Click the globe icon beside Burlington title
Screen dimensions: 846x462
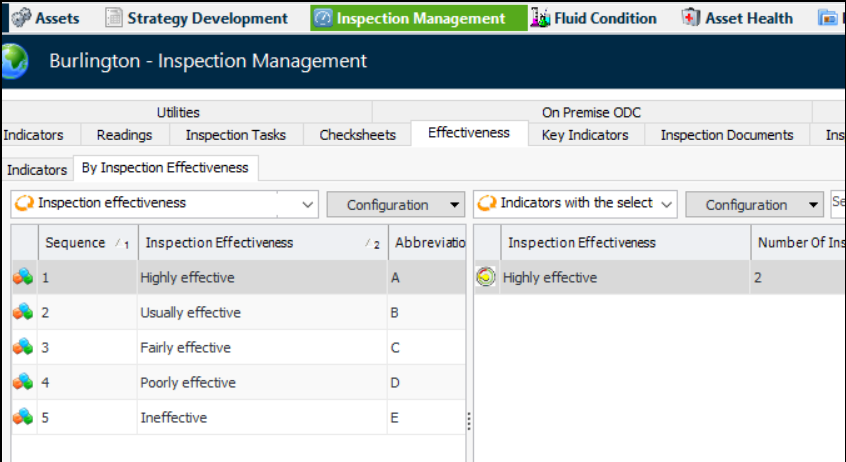(14, 62)
